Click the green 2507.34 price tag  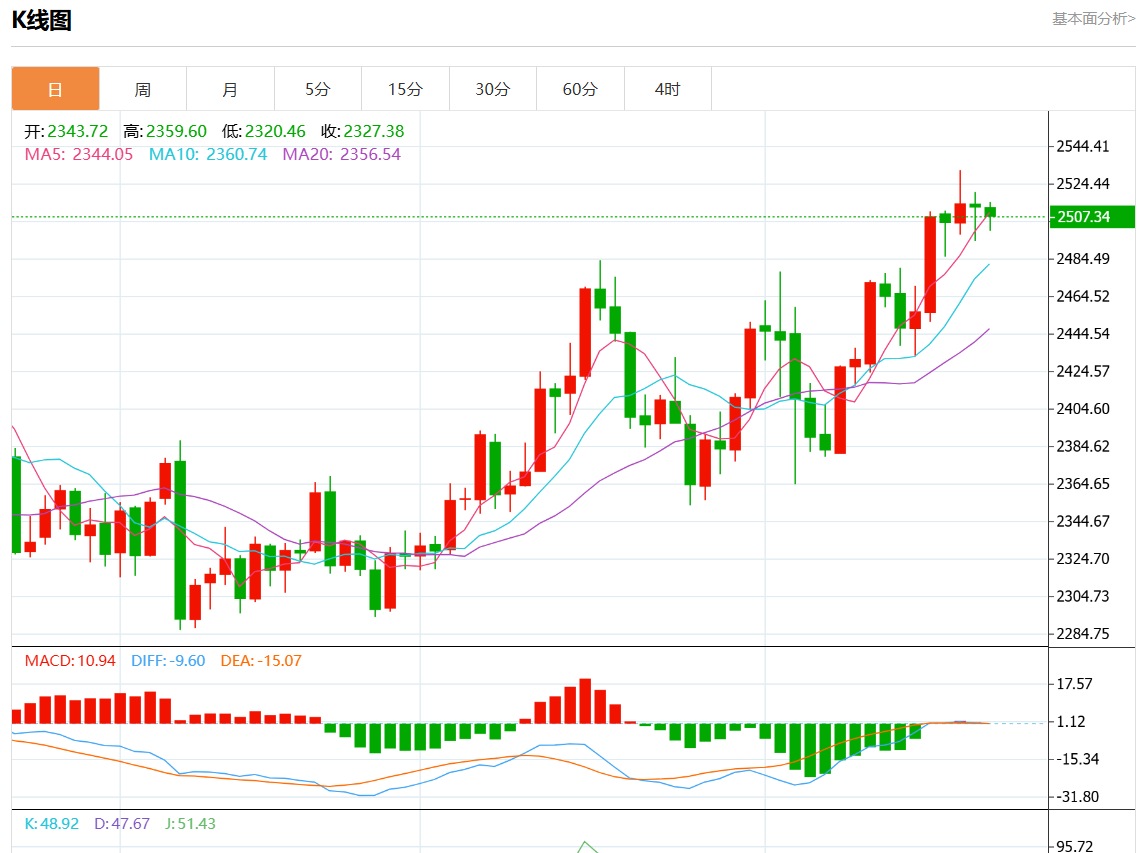(x=1092, y=217)
